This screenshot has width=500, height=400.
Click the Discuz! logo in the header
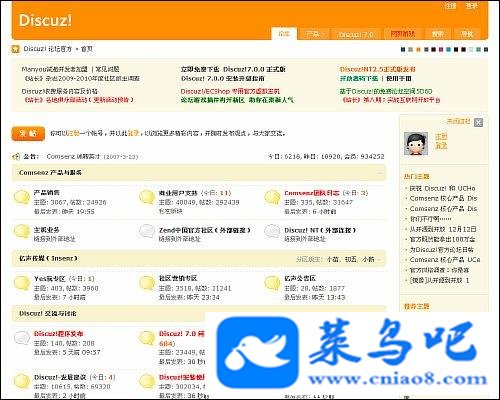(x=45, y=20)
